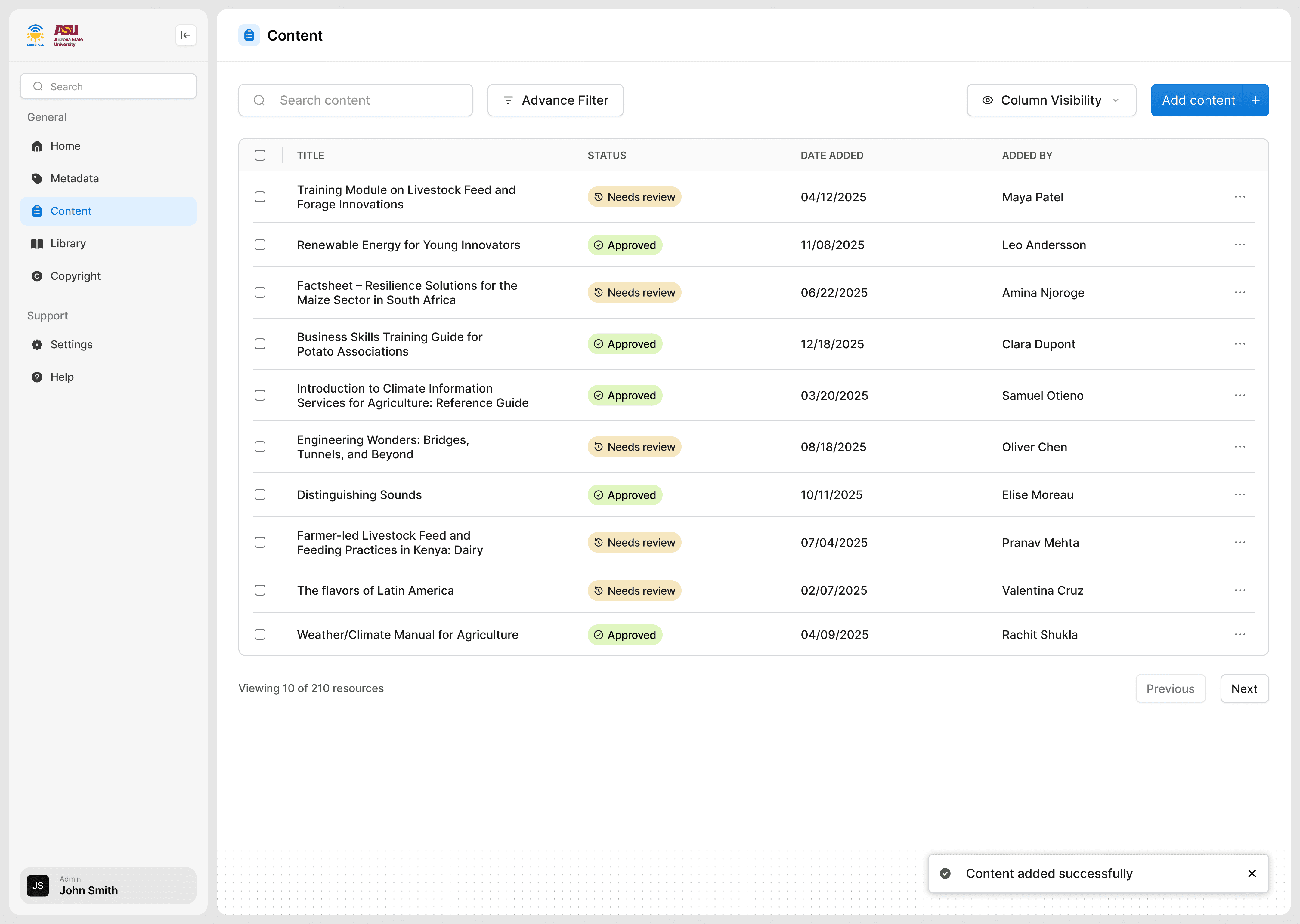The image size is (1300, 924).
Task: Click the SolarSPELL ASU logo
Action: (x=55, y=35)
